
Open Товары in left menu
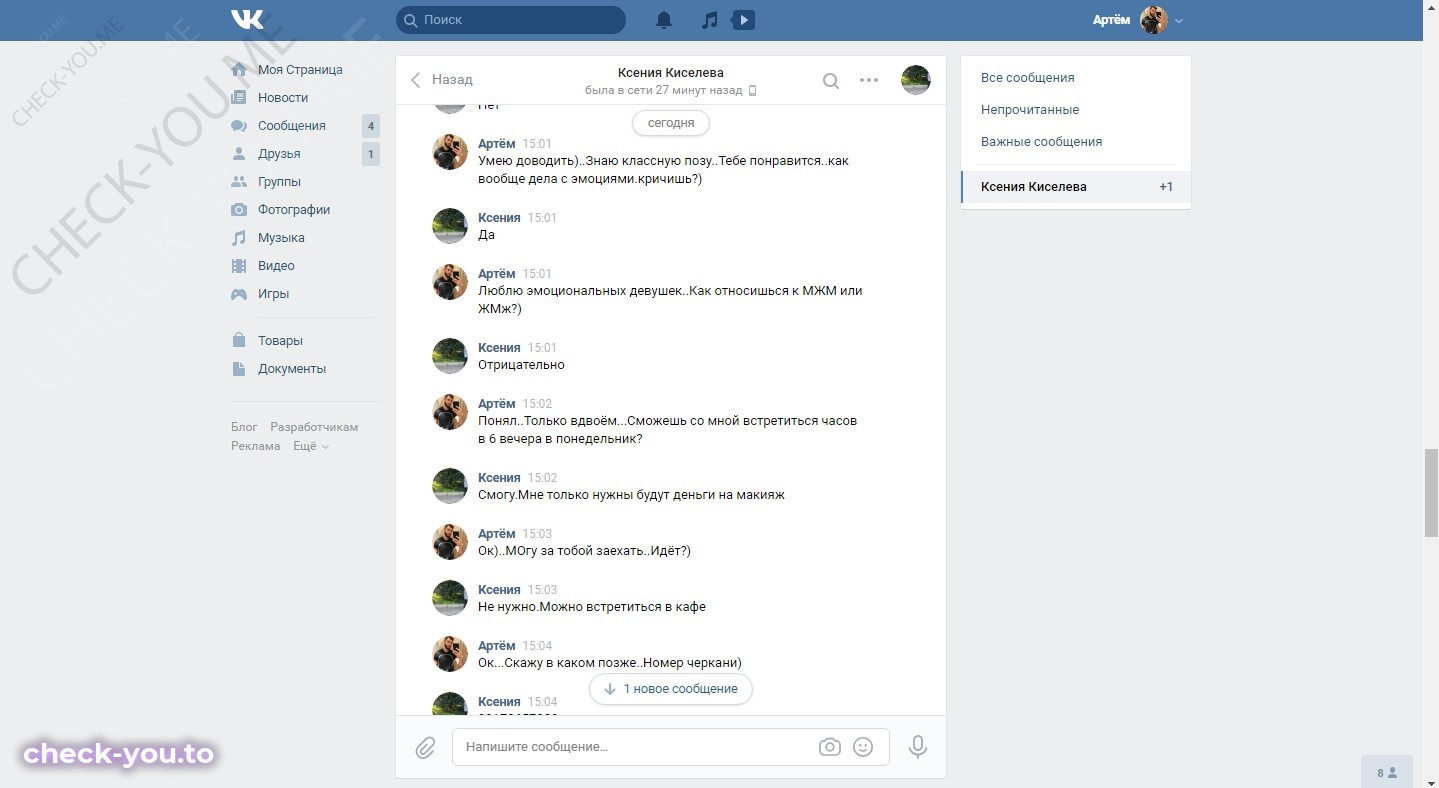coord(280,341)
